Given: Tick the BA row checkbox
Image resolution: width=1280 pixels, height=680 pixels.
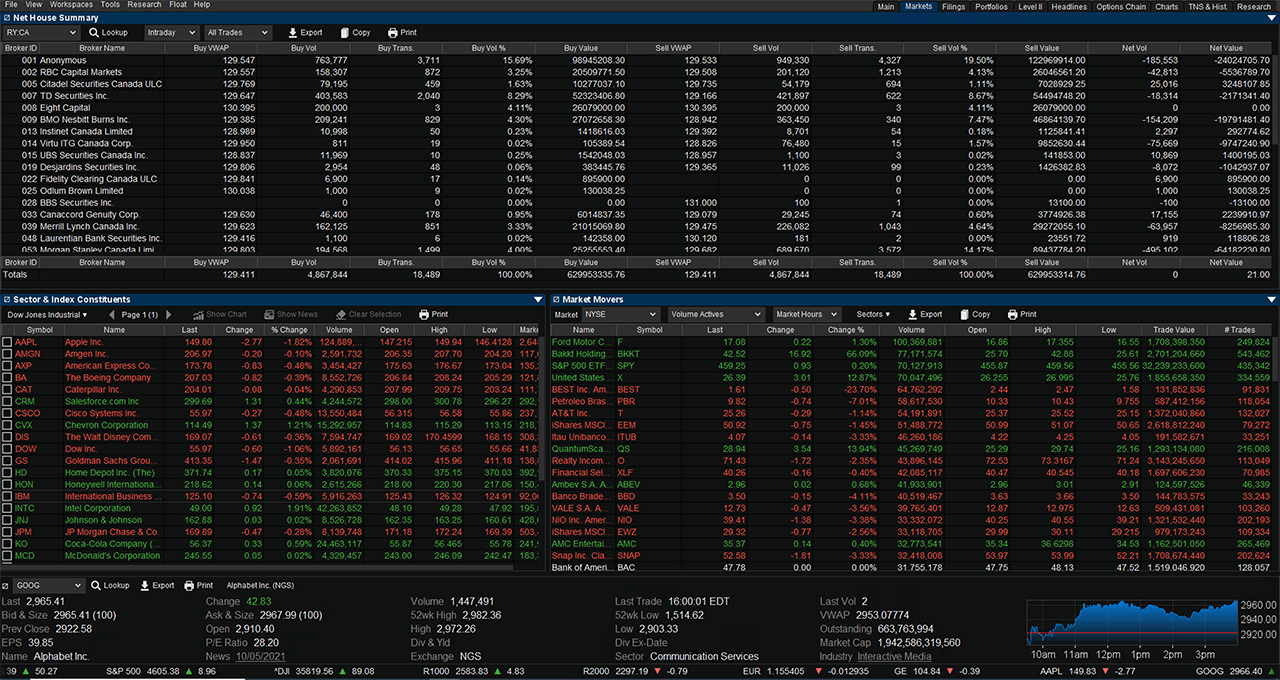Looking at the screenshot, I should [x=7, y=378].
